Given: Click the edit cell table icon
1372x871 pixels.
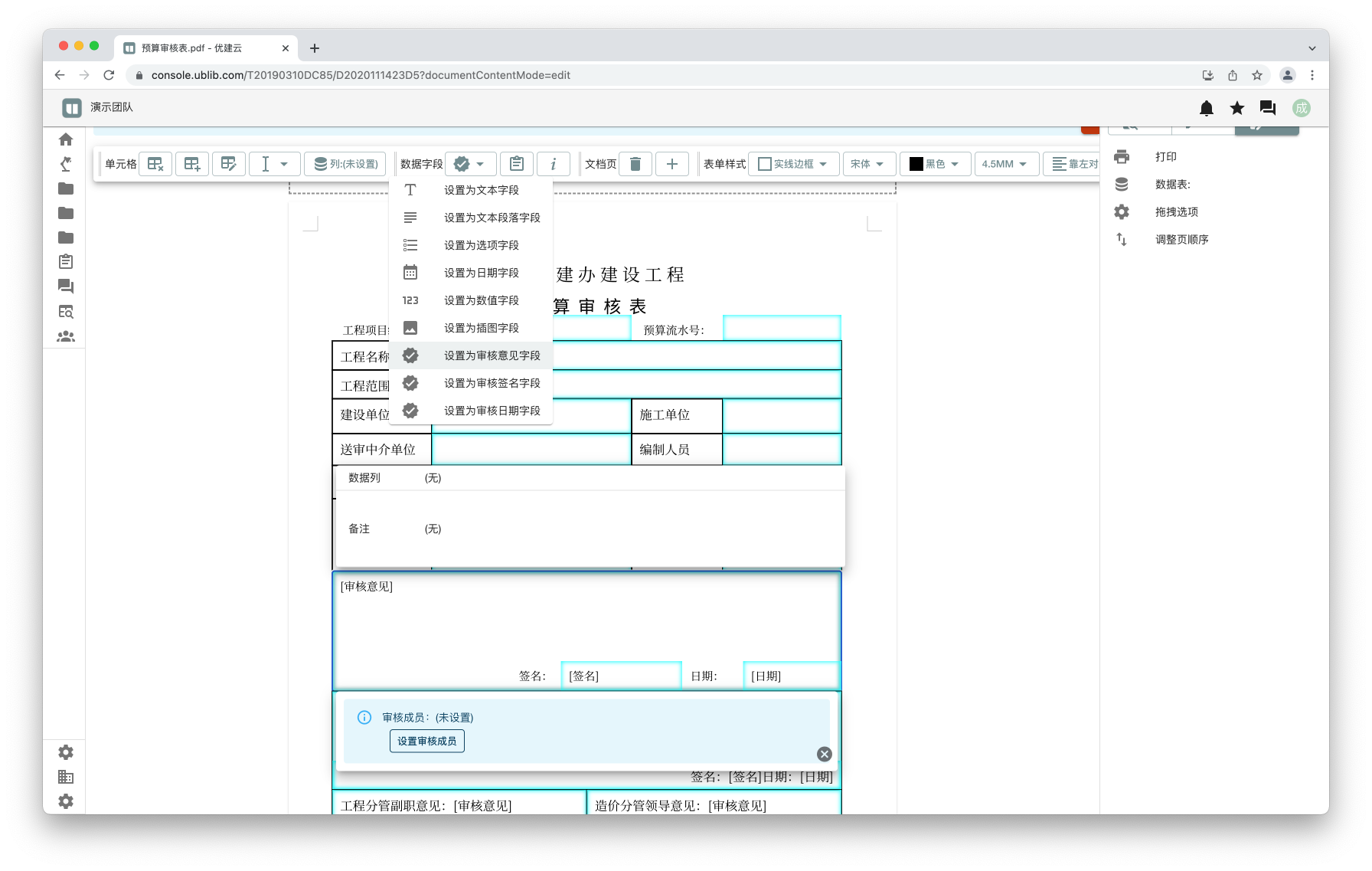Looking at the screenshot, I should (x=229, y=164).
